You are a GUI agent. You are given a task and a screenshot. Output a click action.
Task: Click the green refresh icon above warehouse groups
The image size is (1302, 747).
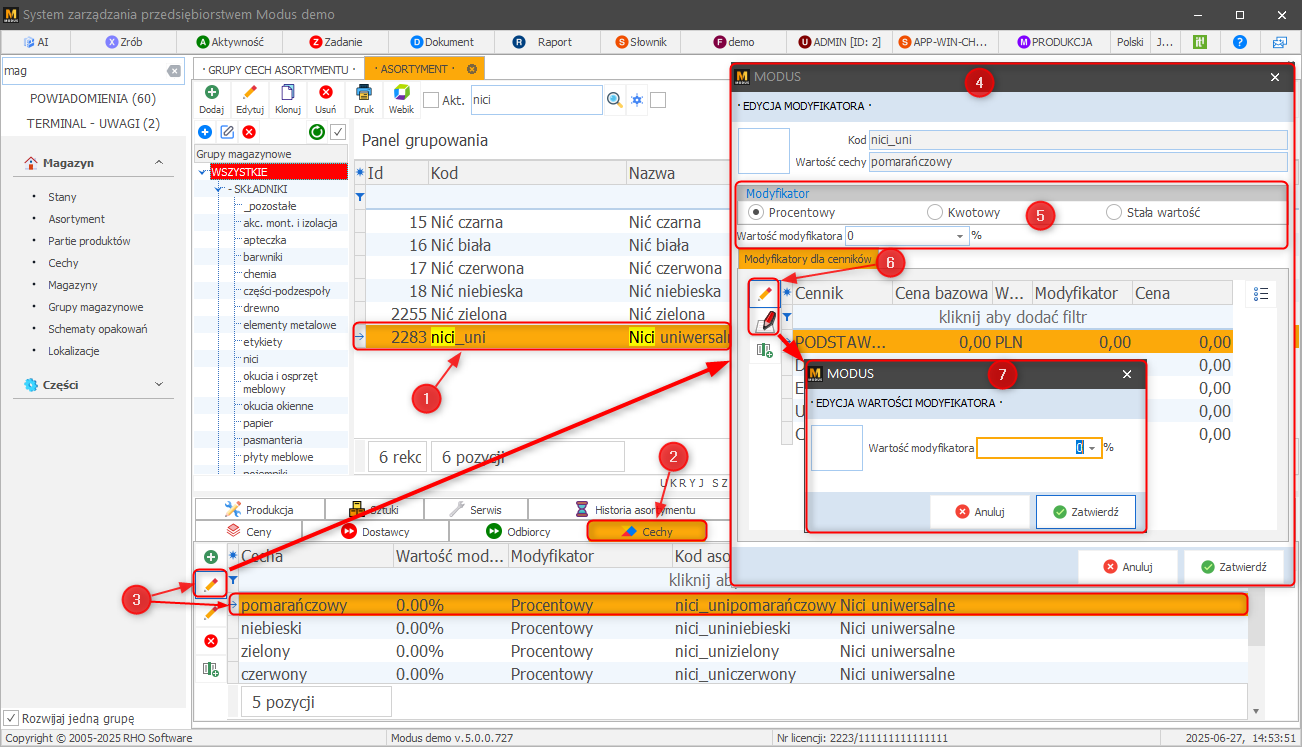tap(316, 132)
